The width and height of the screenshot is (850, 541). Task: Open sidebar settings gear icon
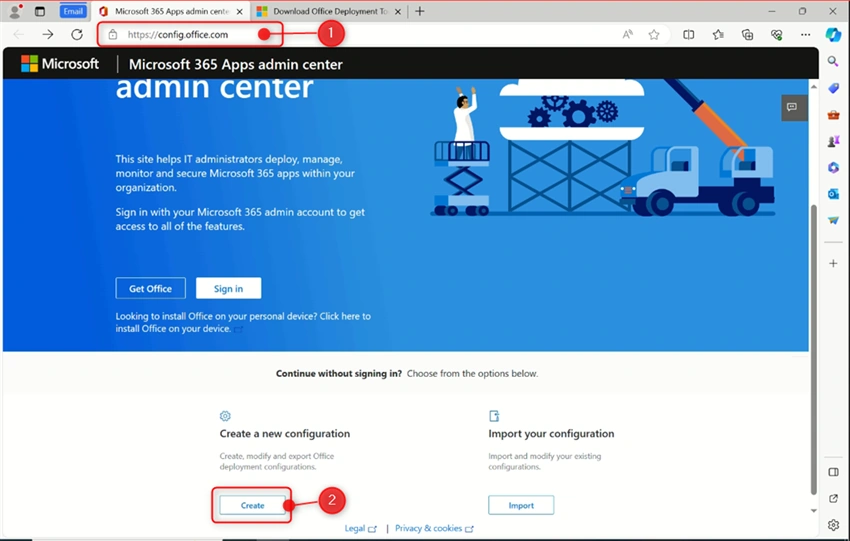pyautogui.click(x=833, y=525)
